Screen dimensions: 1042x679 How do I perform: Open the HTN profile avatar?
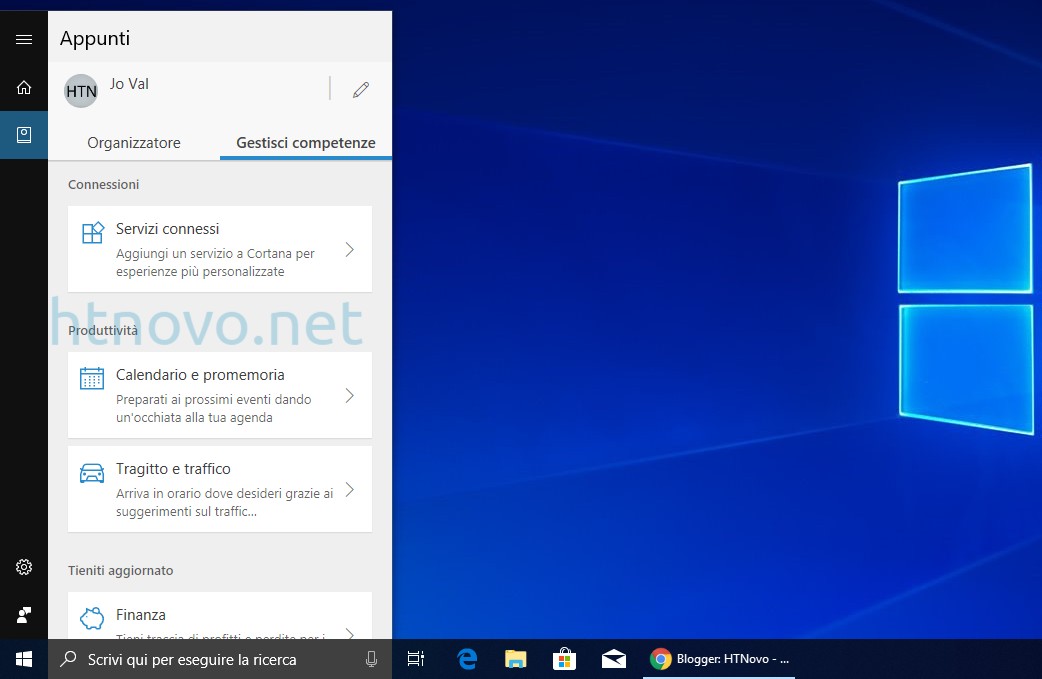80,90
